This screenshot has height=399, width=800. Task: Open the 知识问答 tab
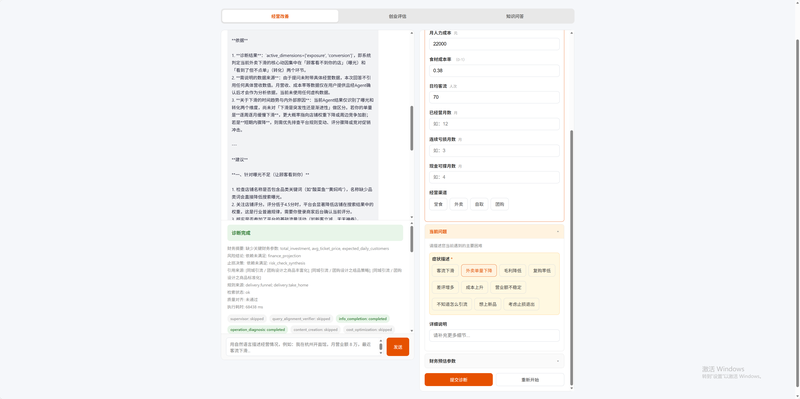(x=514, y=16)
